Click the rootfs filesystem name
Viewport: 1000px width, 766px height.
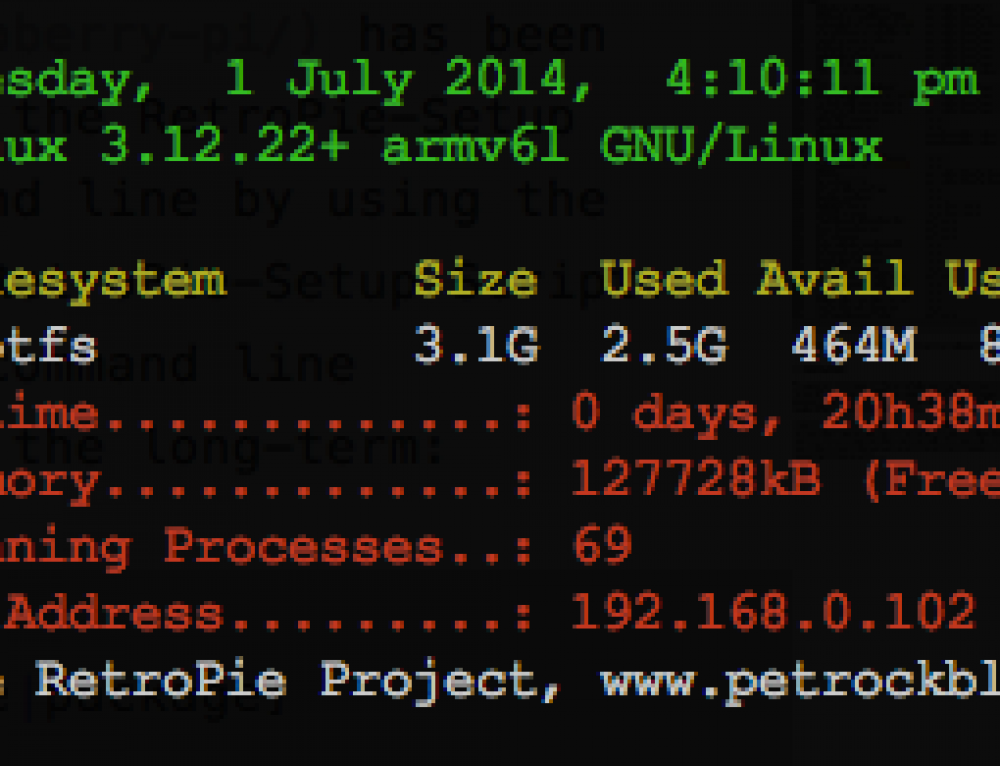(x=48, y=347)
